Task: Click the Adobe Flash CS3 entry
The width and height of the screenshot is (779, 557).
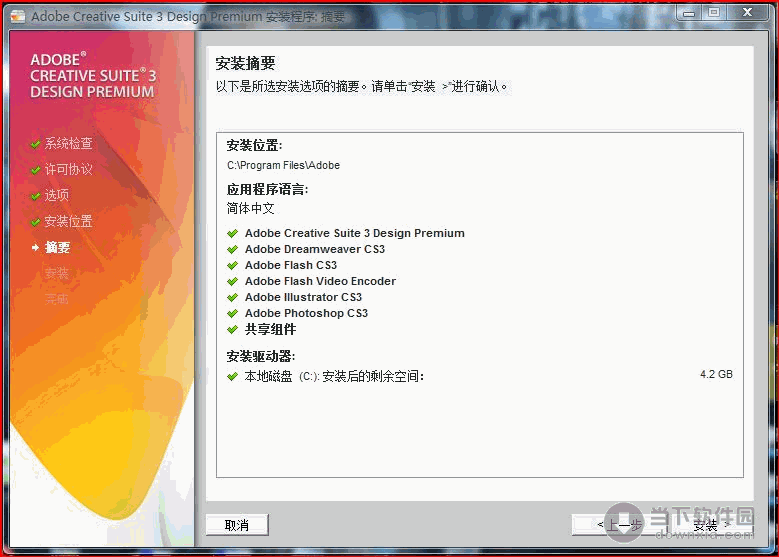Action: [x=291, y=265]
